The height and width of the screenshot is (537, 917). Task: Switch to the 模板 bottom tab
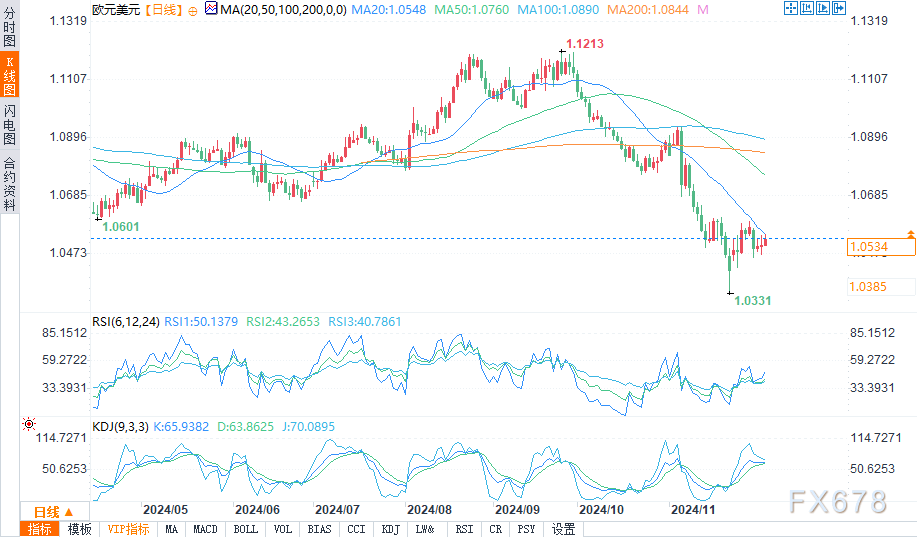coord(80,529)
